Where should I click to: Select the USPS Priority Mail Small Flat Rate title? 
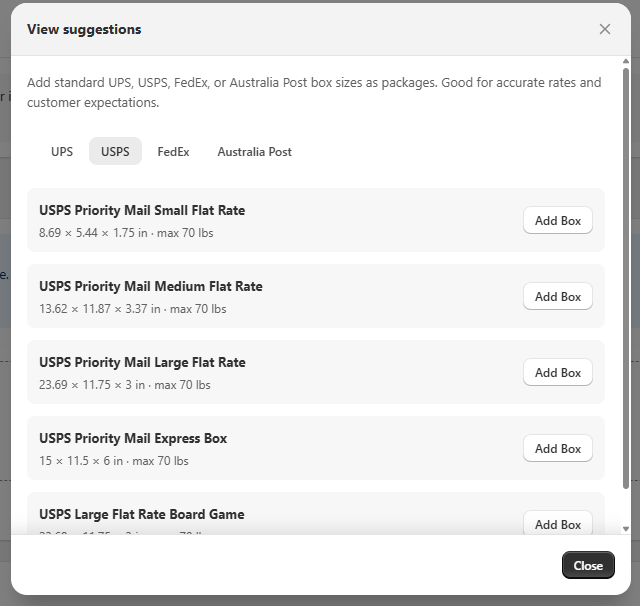142,211
